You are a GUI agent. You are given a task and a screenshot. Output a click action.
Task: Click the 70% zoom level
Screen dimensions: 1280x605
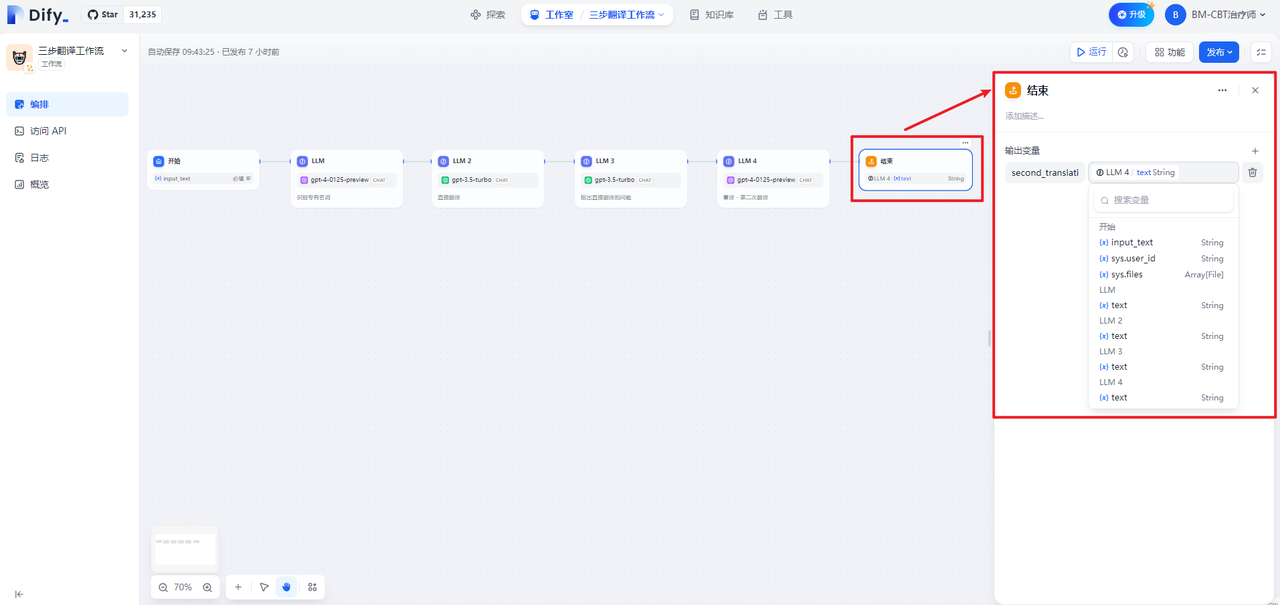pyautogui.click(x=183, y=587)
